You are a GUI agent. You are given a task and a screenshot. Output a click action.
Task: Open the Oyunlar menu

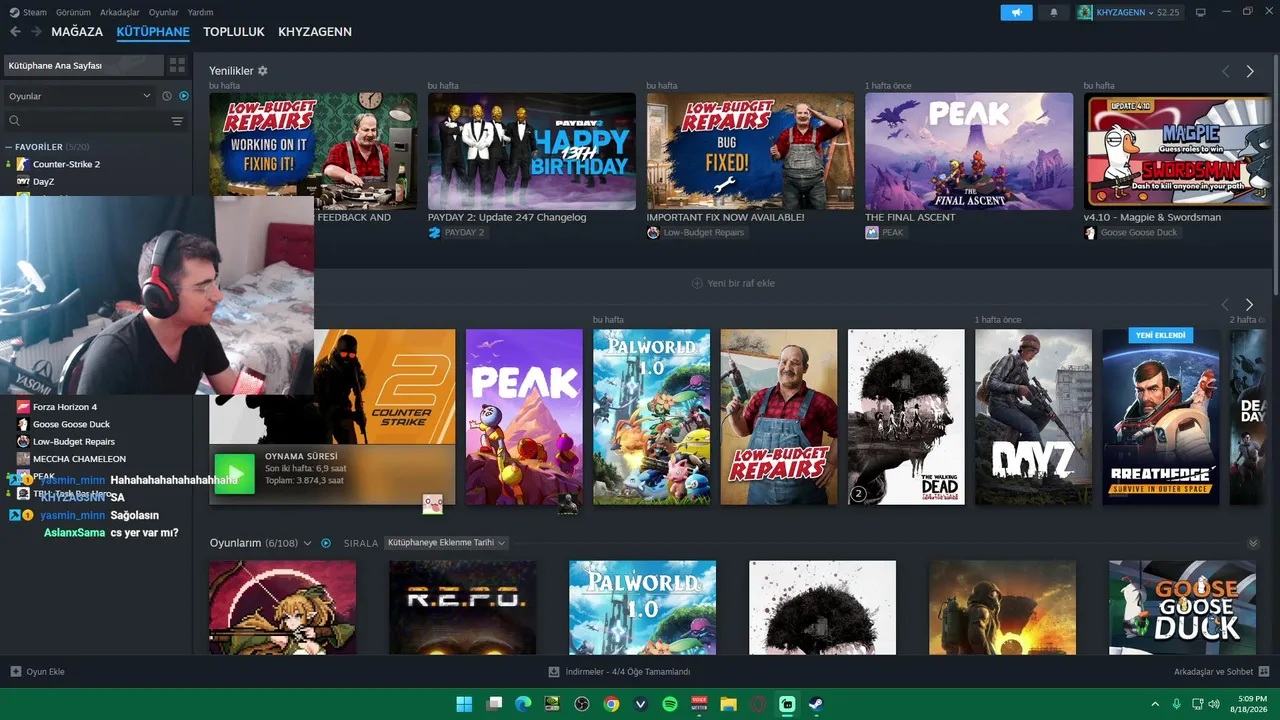(164, 12)
